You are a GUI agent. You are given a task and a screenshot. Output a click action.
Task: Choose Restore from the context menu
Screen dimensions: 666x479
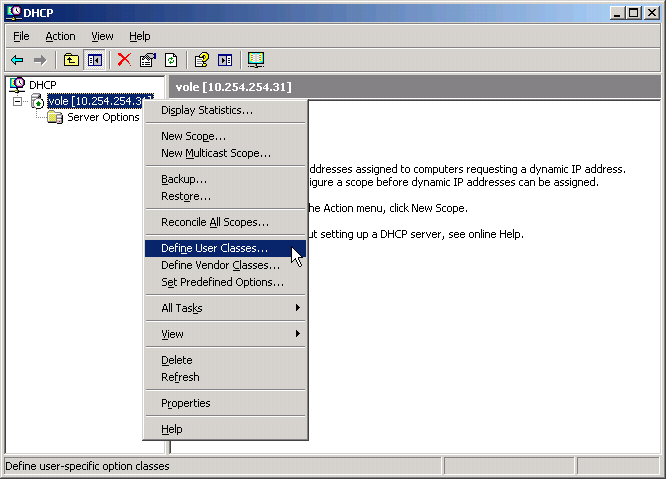tap(225, 196)
